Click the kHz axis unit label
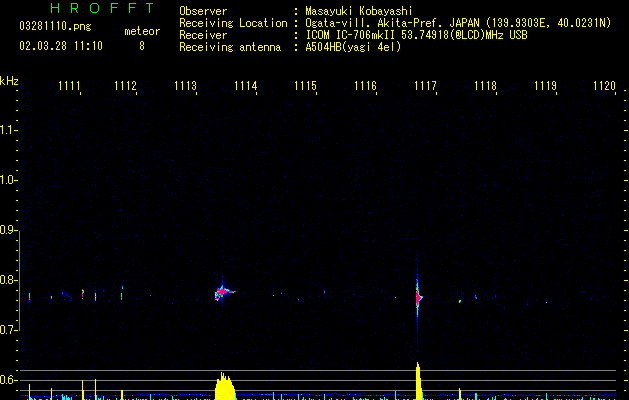629x400 pixels. pos(9,81)
